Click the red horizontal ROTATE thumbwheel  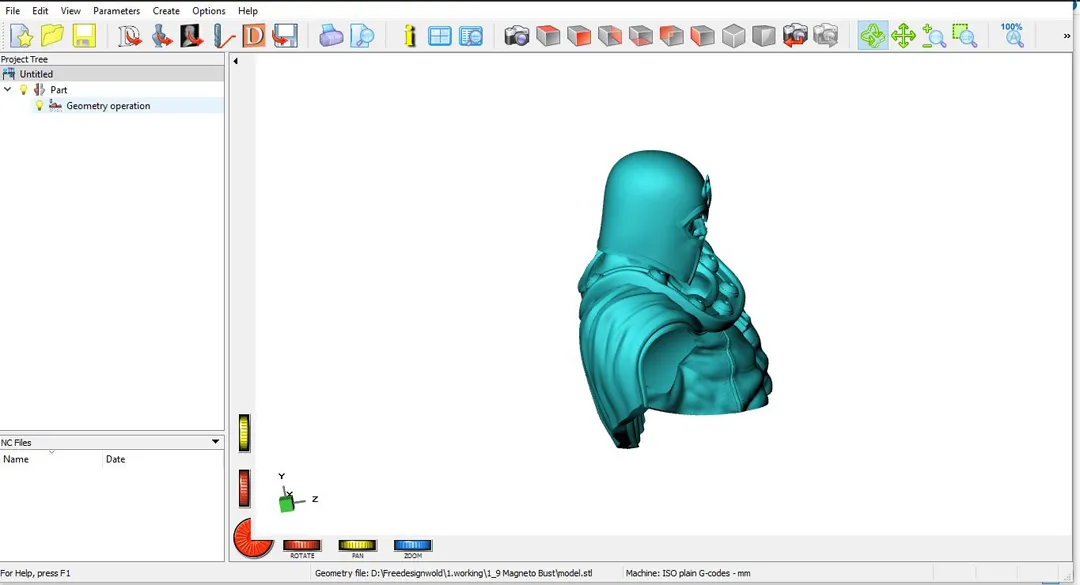302,545
